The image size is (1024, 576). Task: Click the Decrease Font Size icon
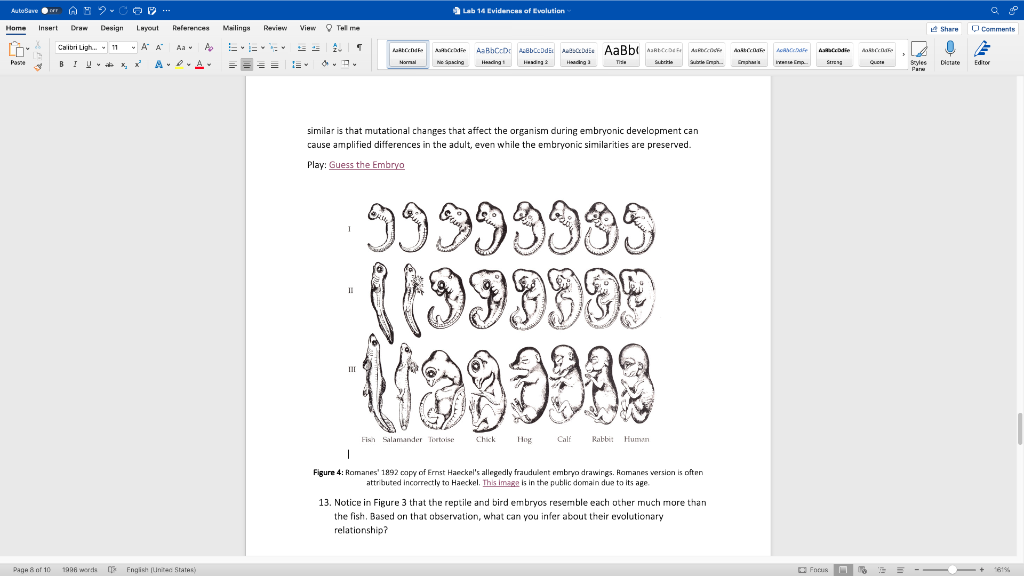(x=159, y=47)
